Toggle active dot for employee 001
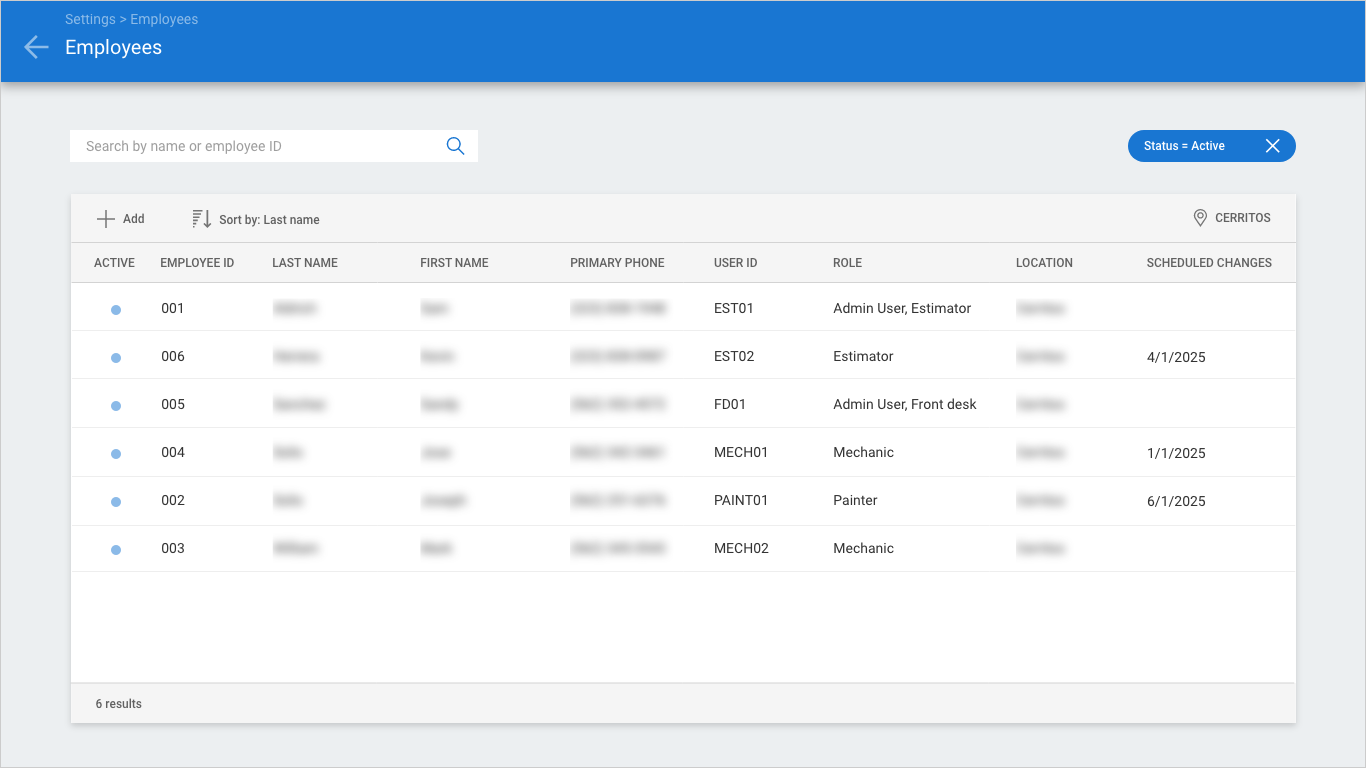This screenshot has width=1366, height=768. (116, 310)
